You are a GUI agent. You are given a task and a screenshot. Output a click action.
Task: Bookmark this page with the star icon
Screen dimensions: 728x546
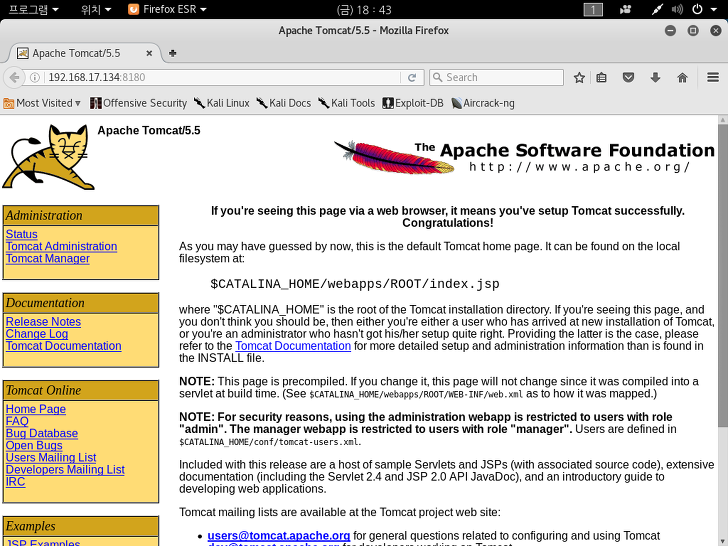pos(579,78)
